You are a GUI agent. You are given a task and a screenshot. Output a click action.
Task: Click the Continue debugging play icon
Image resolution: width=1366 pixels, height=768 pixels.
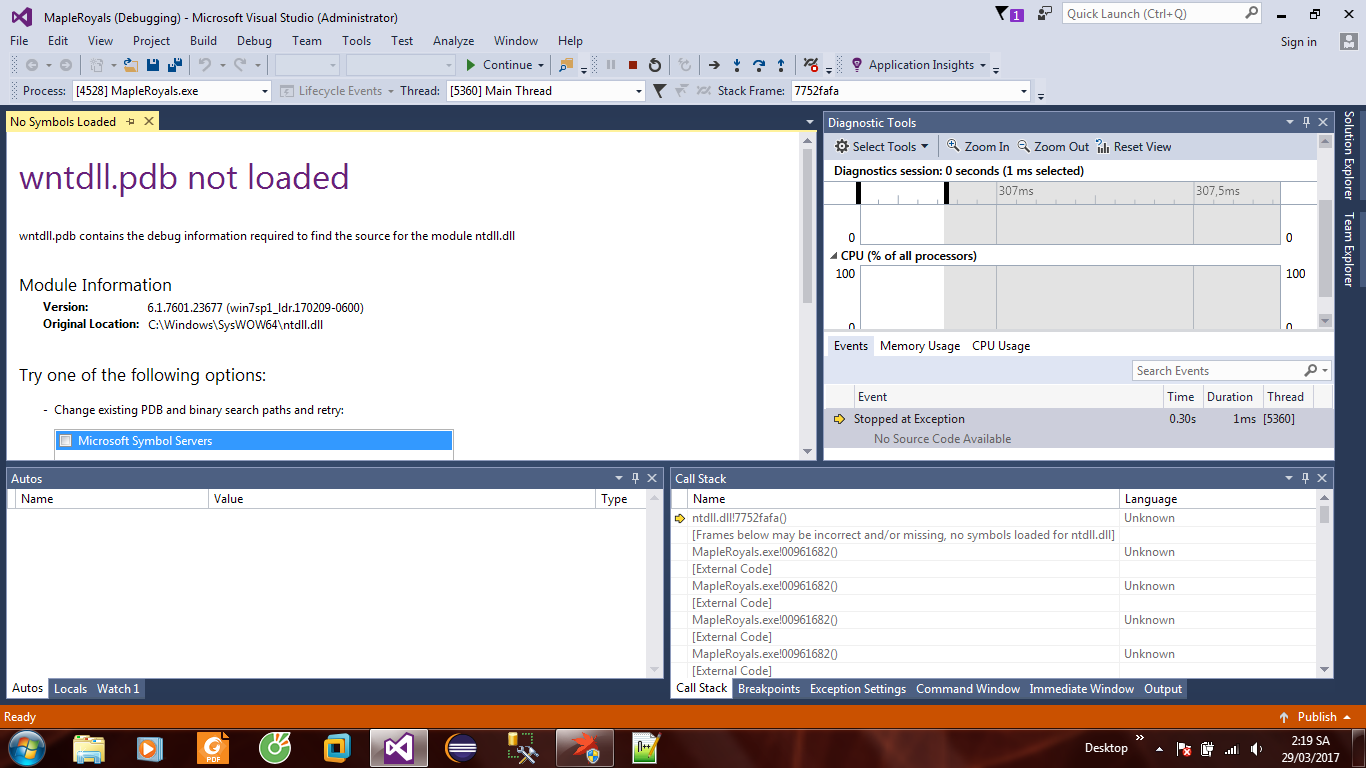tap(471, 65)
